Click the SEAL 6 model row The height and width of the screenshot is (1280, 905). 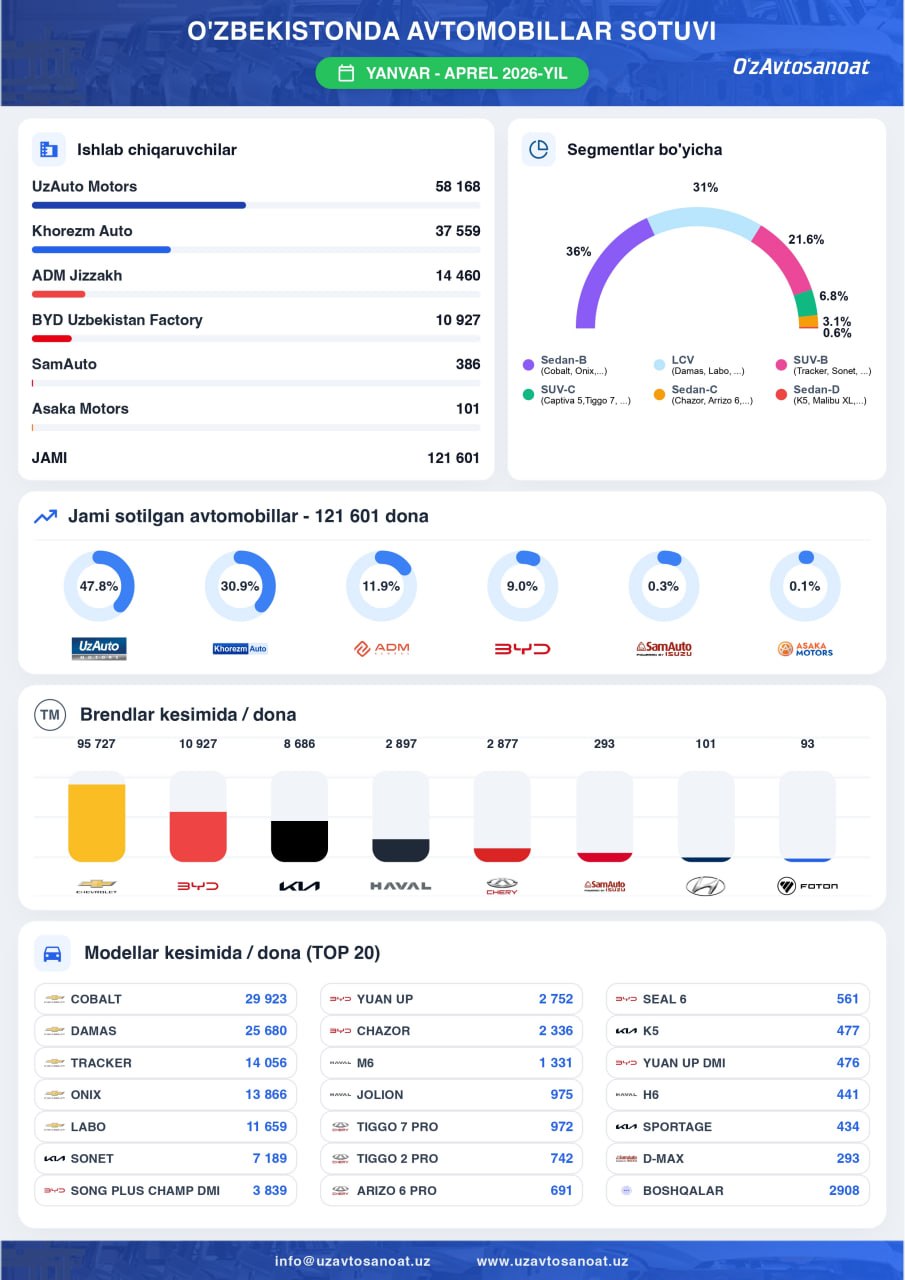click(738, 999)
